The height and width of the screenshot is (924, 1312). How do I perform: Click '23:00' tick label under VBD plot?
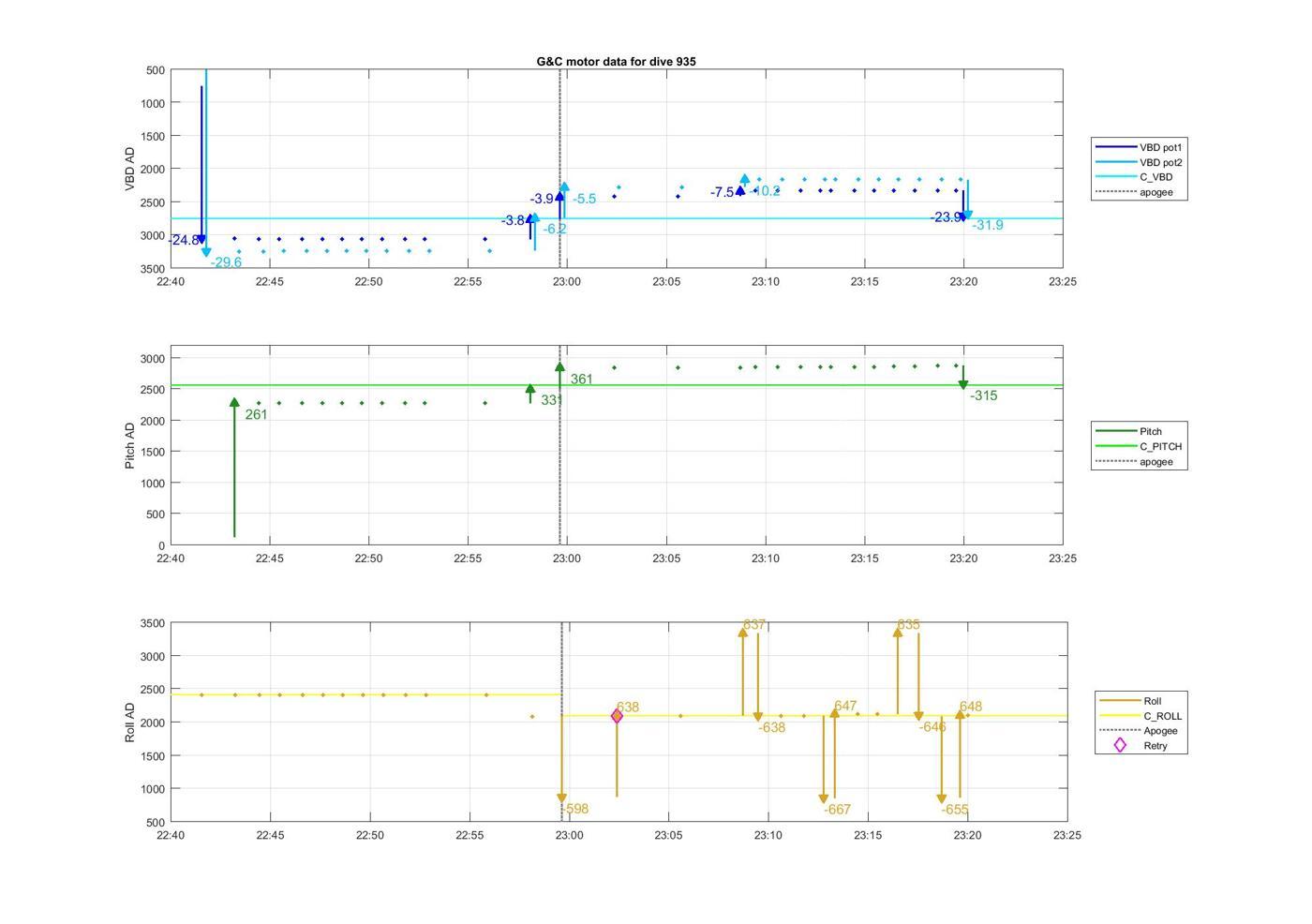[x=567, y=281]
